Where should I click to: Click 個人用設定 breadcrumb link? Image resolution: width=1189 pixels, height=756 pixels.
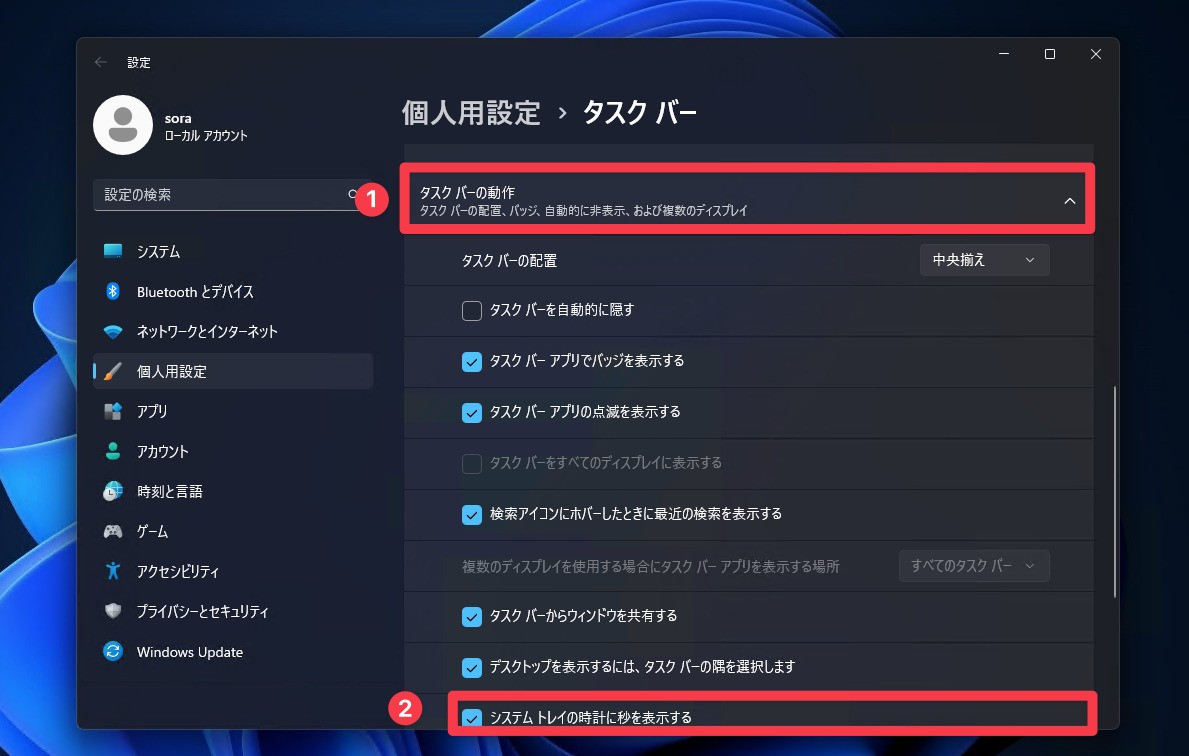click(x=471, y=113)
